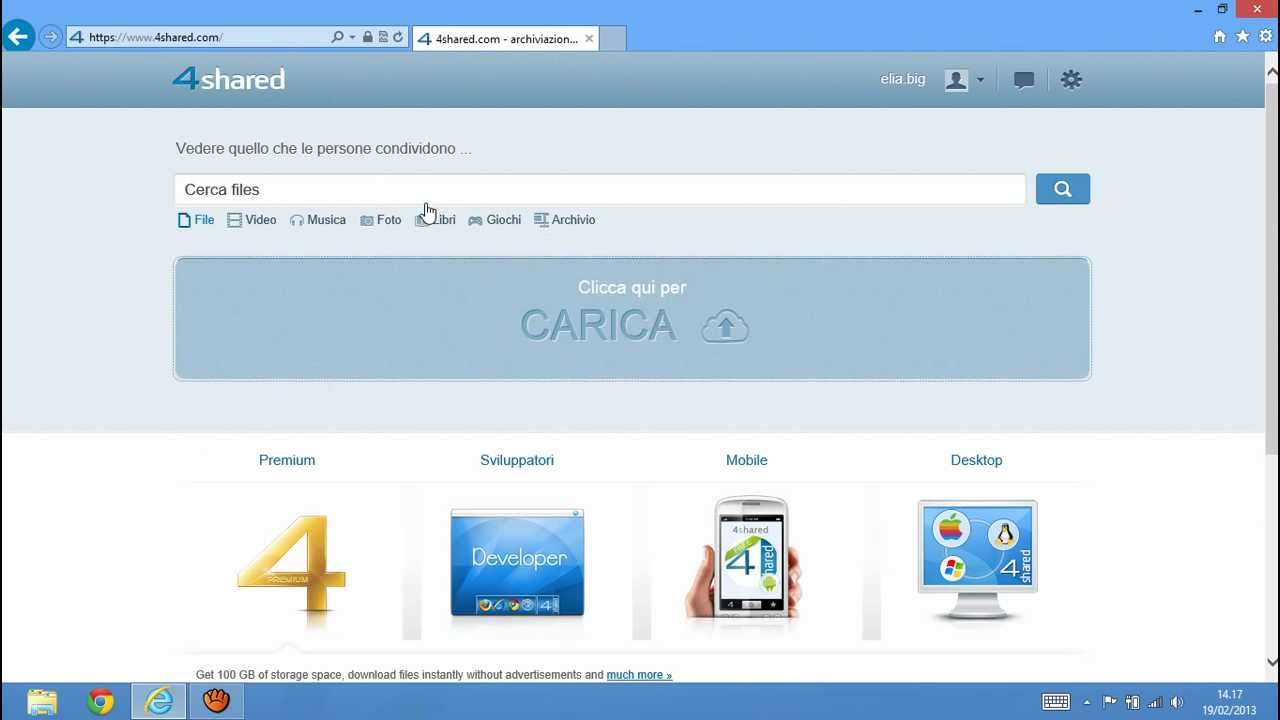The image size is (1280, 720).
Task: Click the elia.big username
Action: pyautogui.click(x=902, y=79)
